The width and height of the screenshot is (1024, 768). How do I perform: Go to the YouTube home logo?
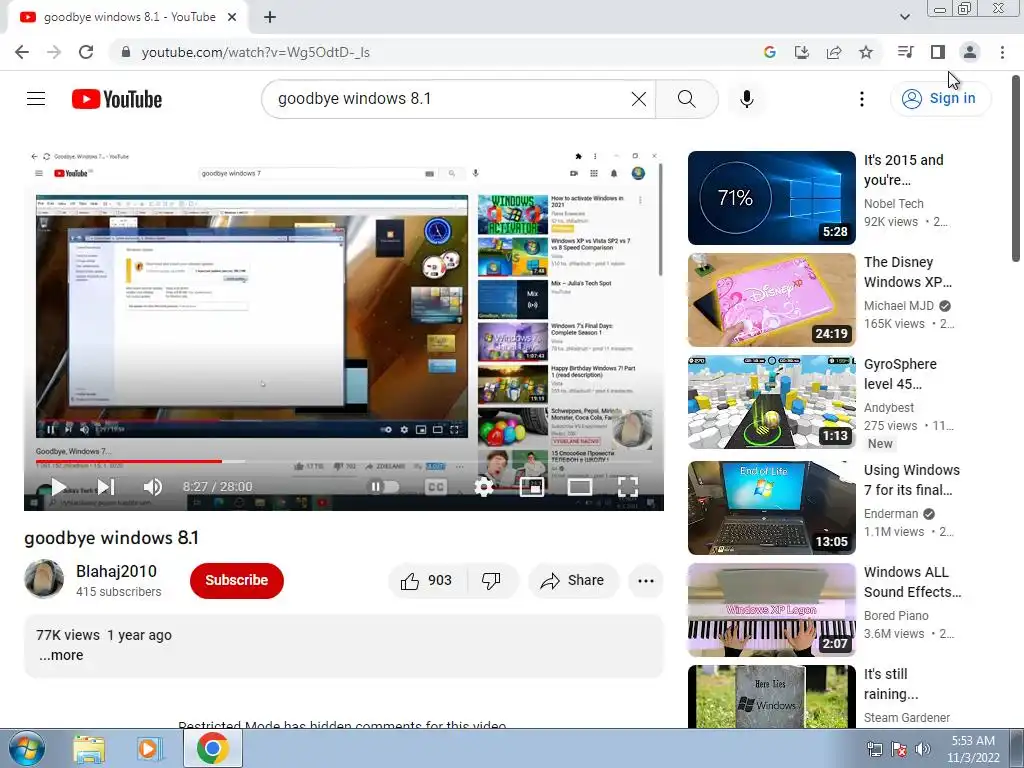117,99
